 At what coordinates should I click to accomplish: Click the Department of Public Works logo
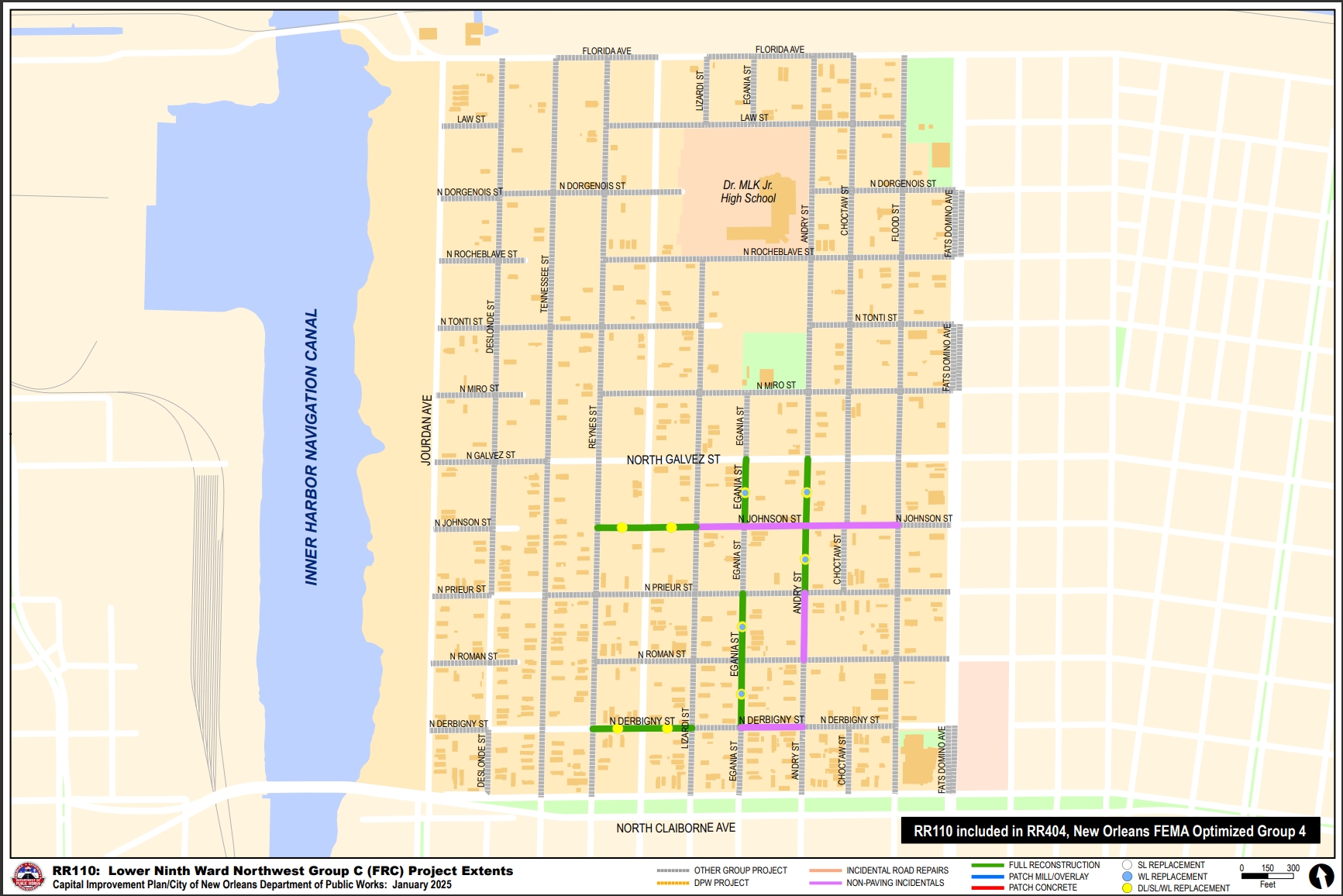point(29,877)
